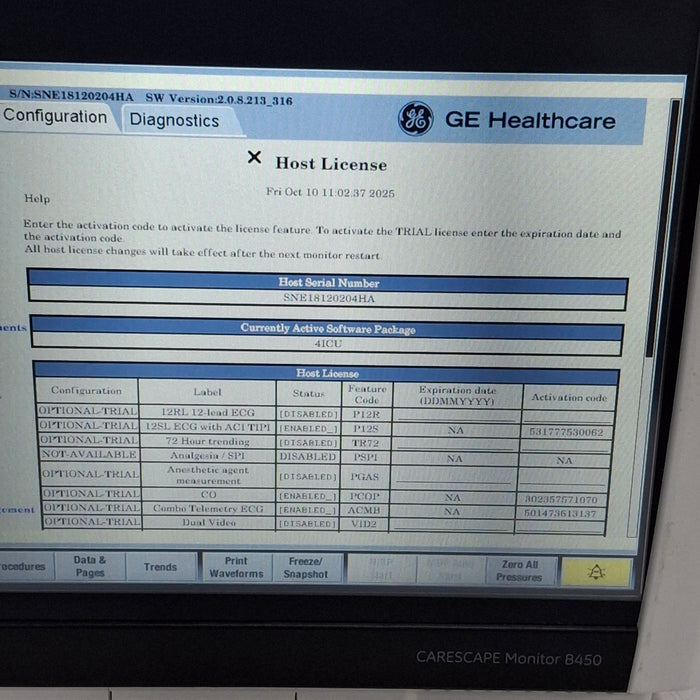Select activation code 531777530062
700x700 pixels.
566,432
